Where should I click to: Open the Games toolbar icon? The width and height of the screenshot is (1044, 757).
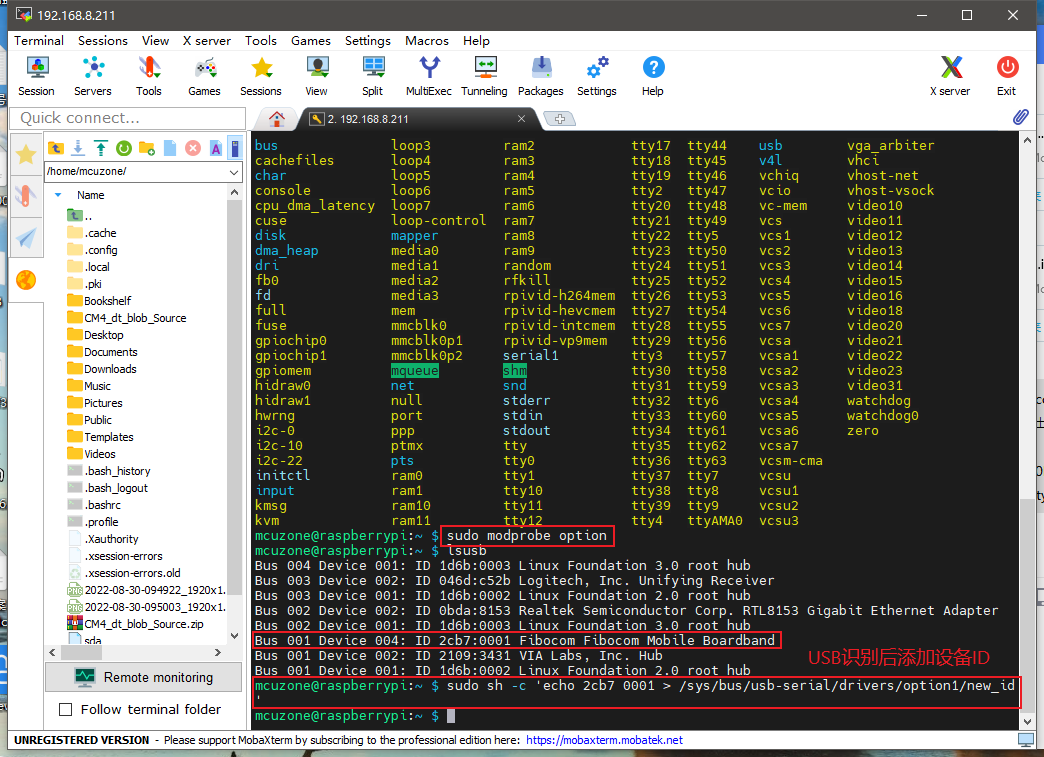(204, 77)
